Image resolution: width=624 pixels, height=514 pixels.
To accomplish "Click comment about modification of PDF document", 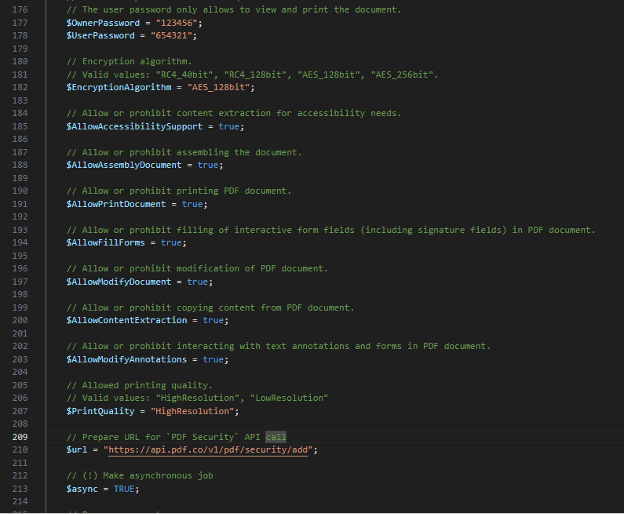I will coord(197,268).
